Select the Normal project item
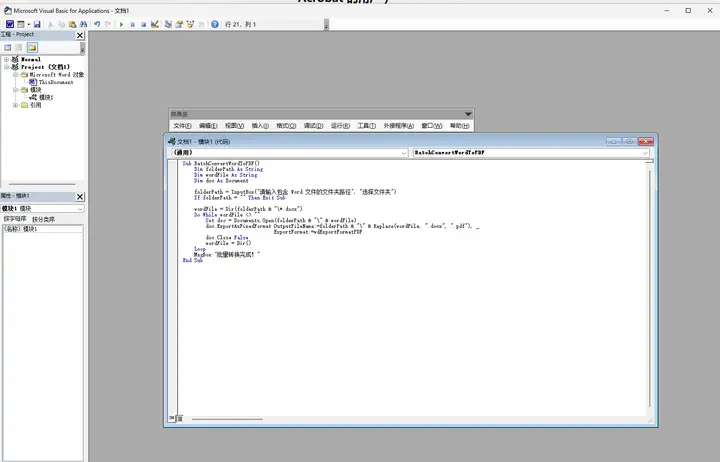The height and width of the screenshot is (462, 720). [31, 59]
